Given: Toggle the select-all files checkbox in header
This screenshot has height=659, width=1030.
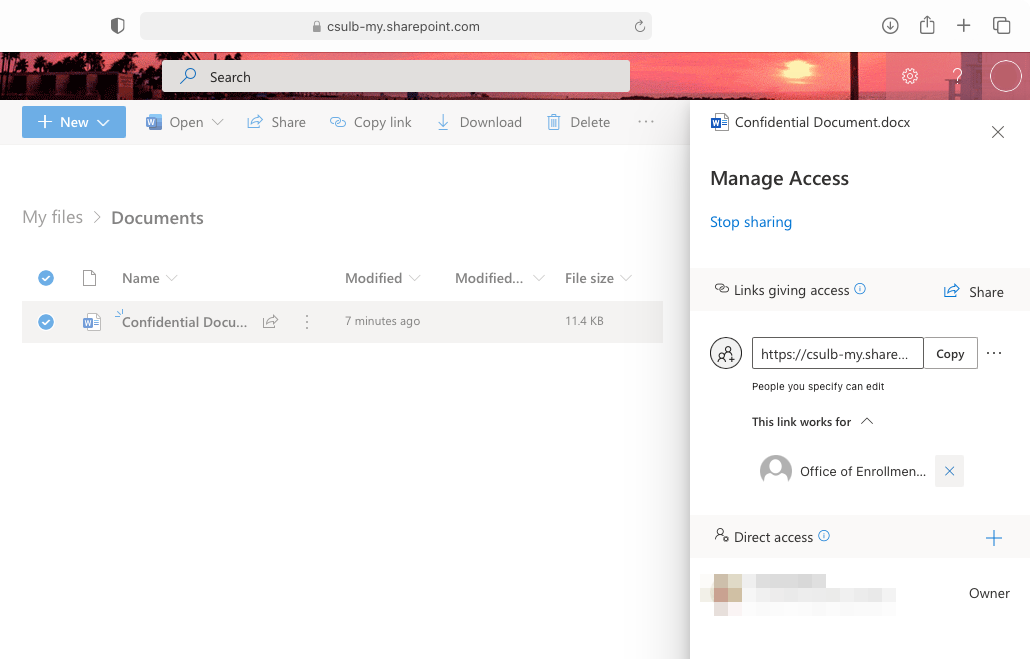Looking at the screenshot, I should [46, 278].
